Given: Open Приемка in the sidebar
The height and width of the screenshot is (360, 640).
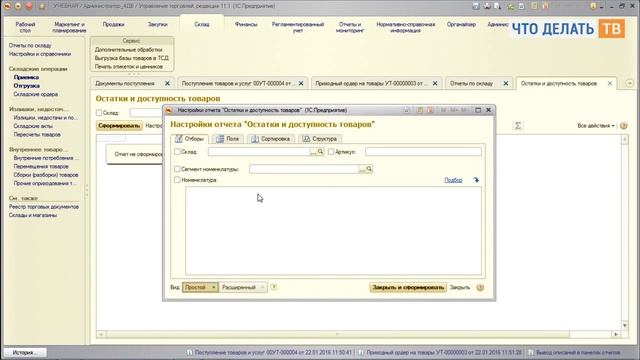Looking at the screenshot, I should pos(26,77).
